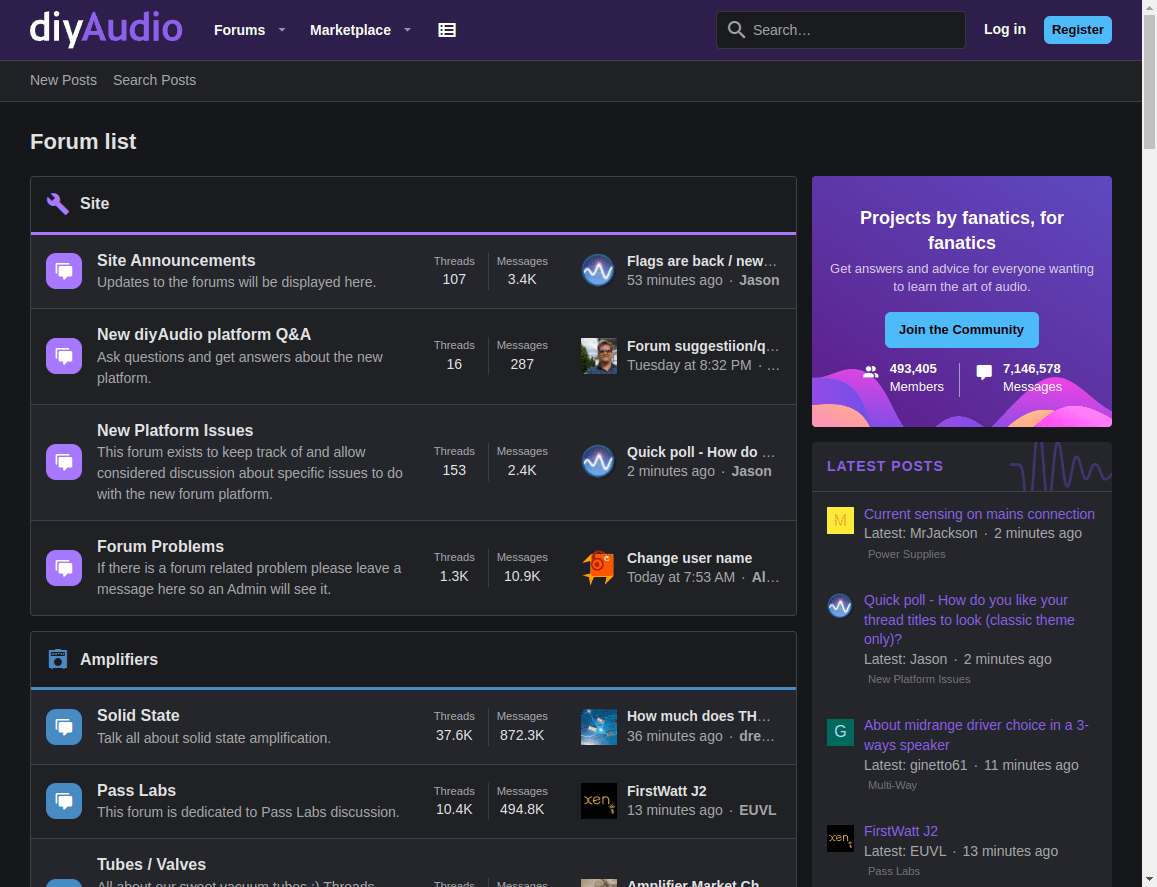Click LATEST POSTS heading

(885, 466)
